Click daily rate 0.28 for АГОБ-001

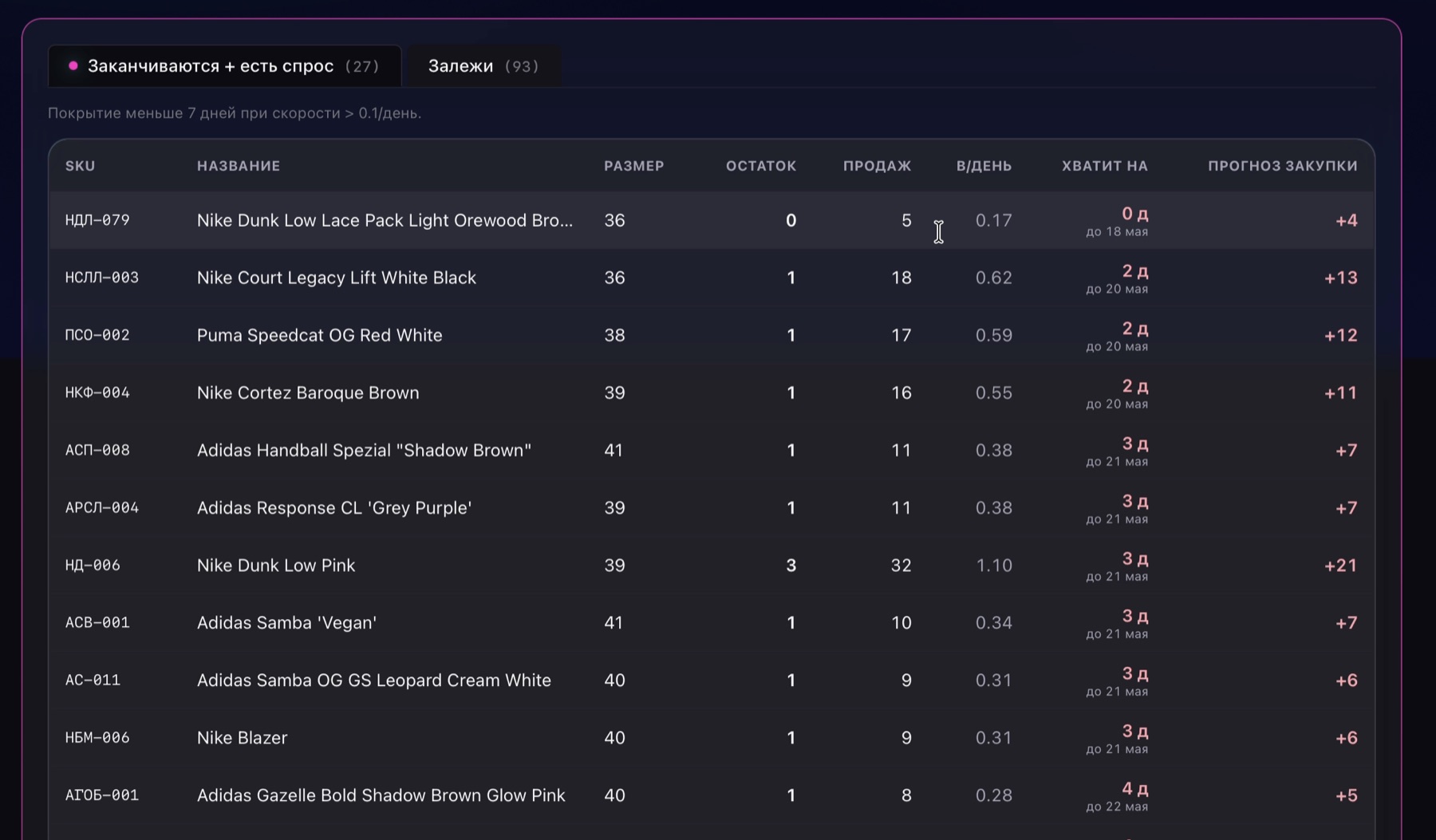(994, 795)
